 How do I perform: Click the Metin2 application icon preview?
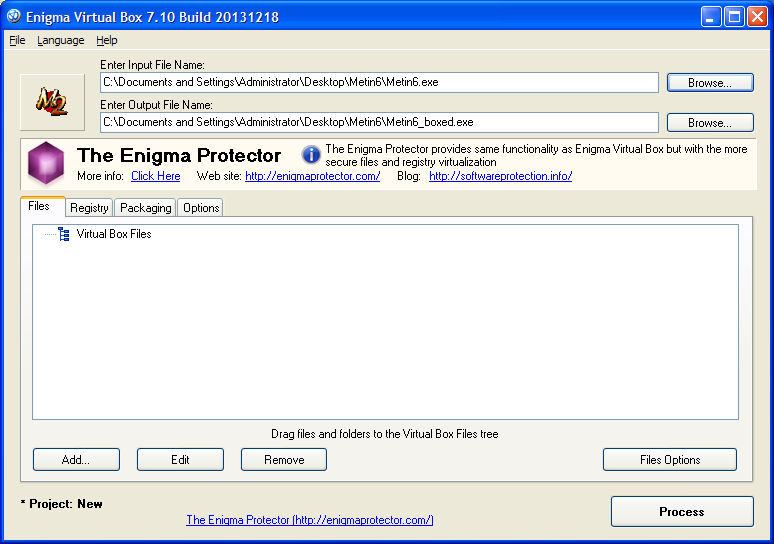(52, 102)
